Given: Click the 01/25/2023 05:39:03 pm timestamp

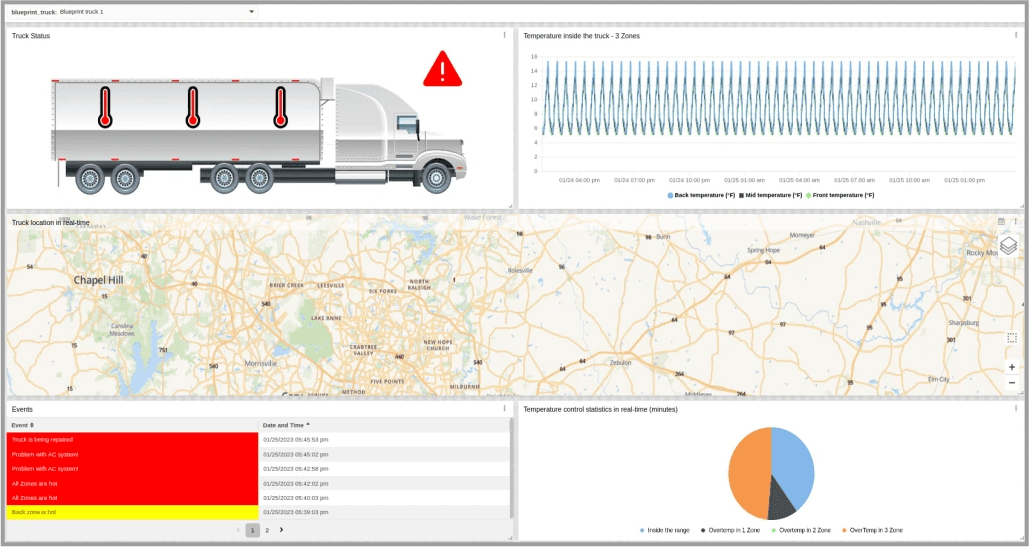Looking at the screenshot, I should tap(296, 512).
